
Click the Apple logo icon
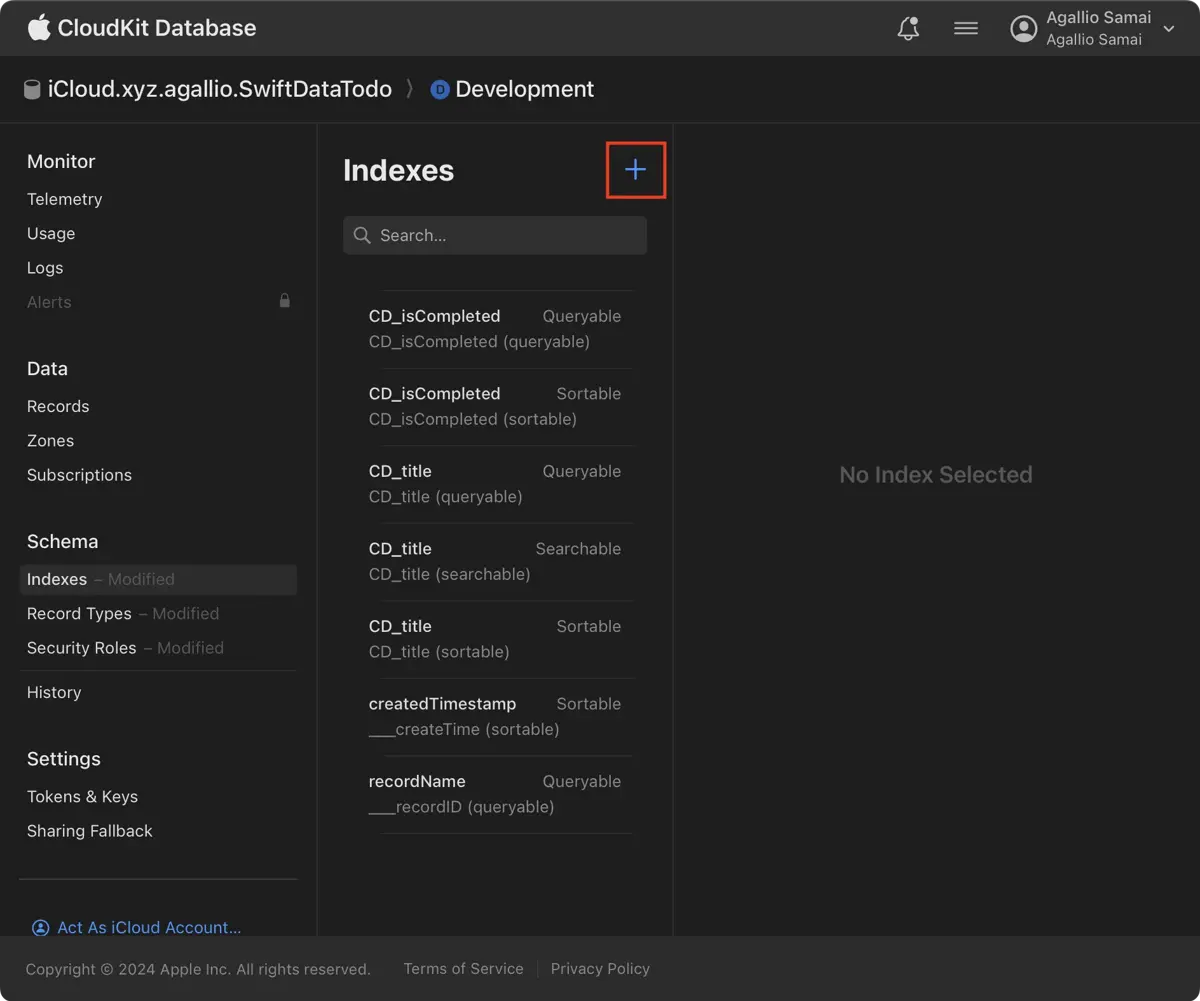click(39, 28)
